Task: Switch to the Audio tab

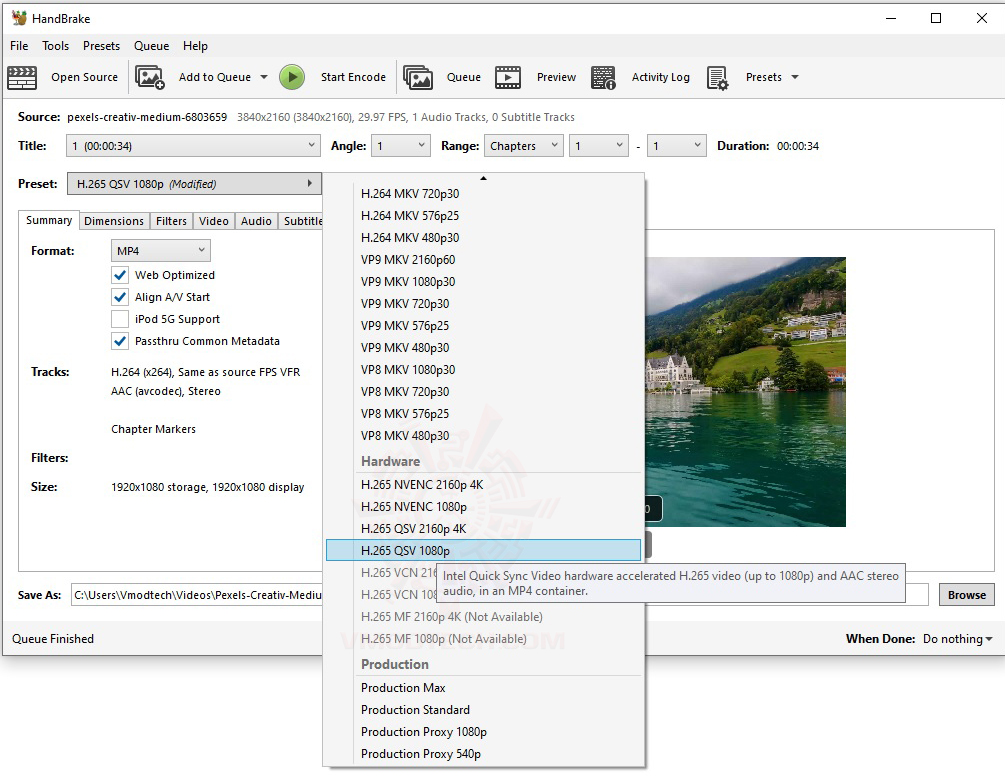Action: tap(256, 221)
